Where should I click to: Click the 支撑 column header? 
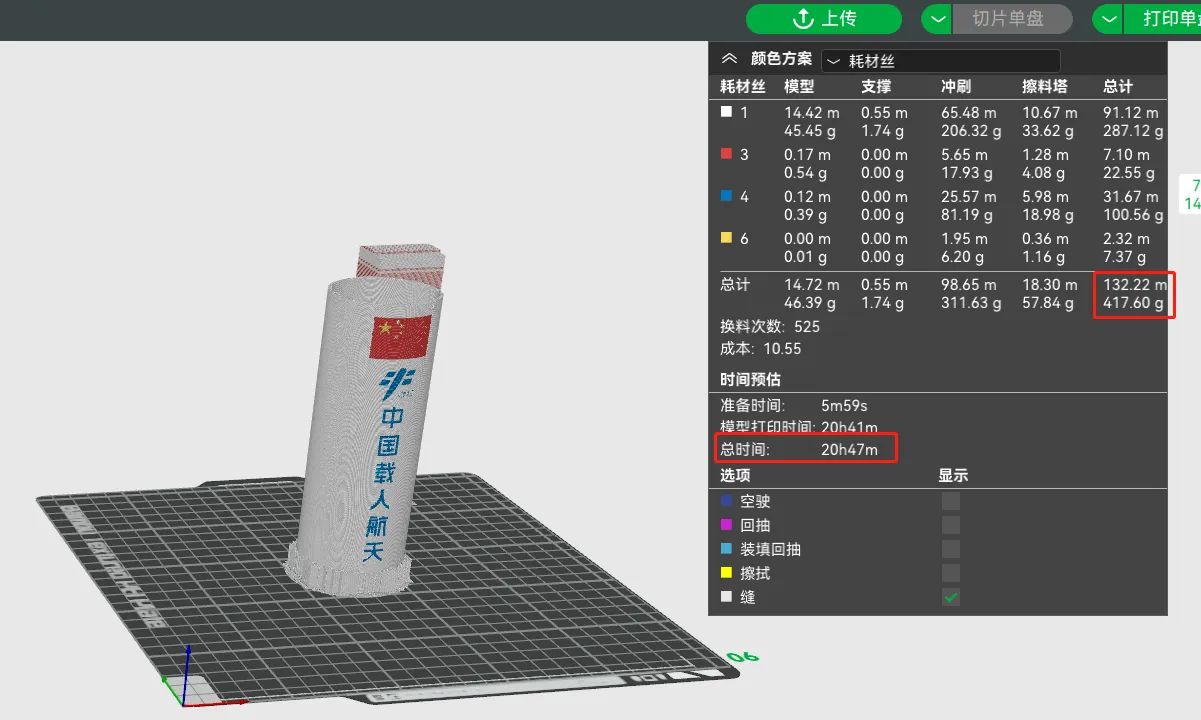point(876,87)
